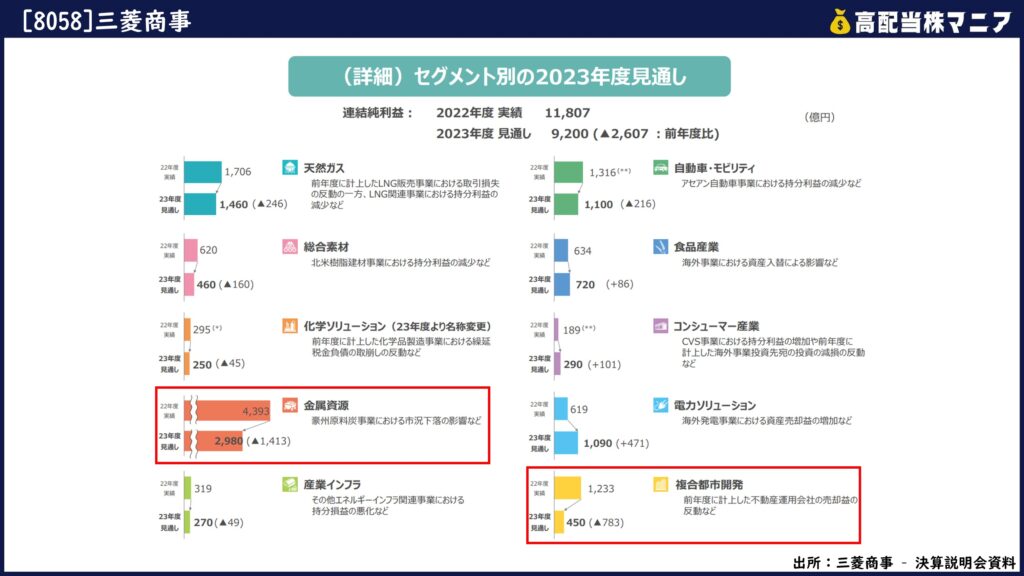Screen dimensions: 1024x576
Task: Click the 自動車・モビリティ heading
Action: pyautogui.click(x=714, y=168)
